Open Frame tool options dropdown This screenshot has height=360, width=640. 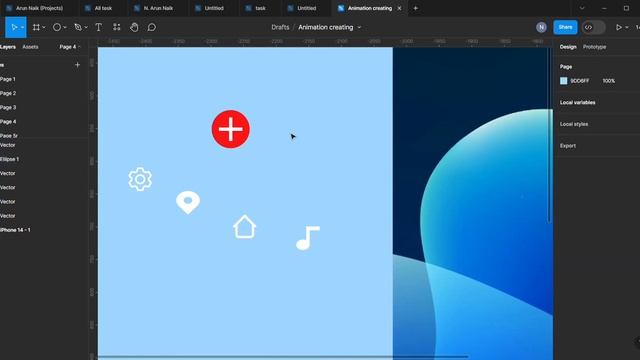tap(44, 27)
